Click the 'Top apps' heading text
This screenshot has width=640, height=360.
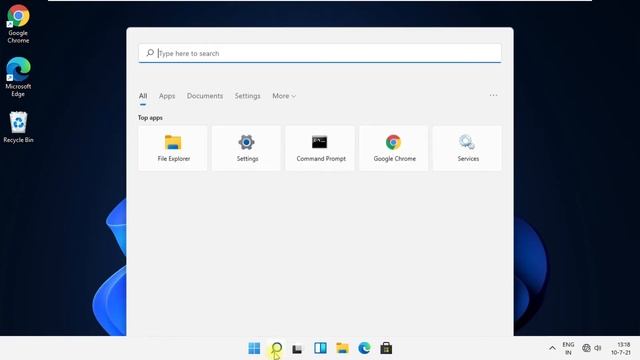point(150,118)
